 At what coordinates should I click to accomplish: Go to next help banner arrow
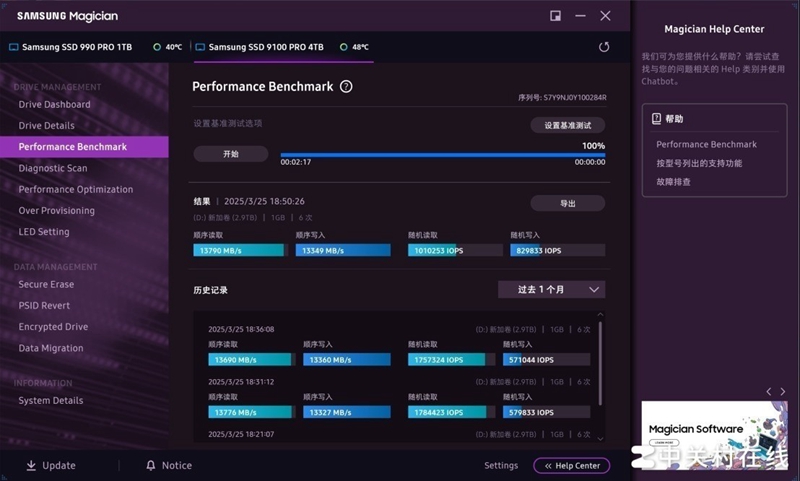click(782, 391)
